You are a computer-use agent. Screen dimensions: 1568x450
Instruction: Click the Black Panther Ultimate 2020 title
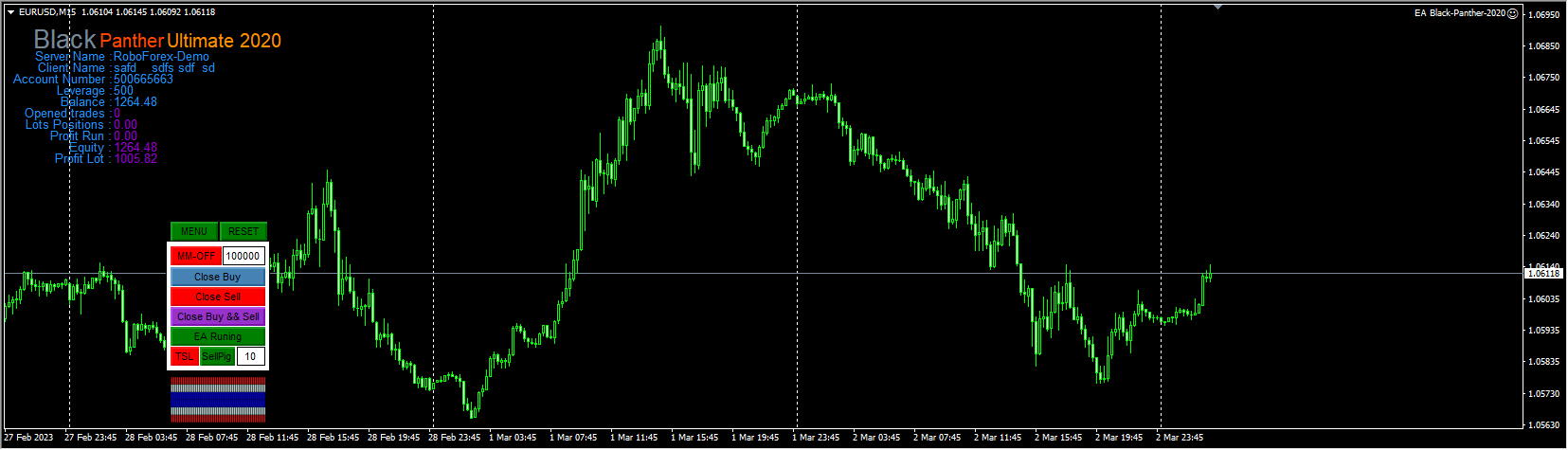point(158,40)
